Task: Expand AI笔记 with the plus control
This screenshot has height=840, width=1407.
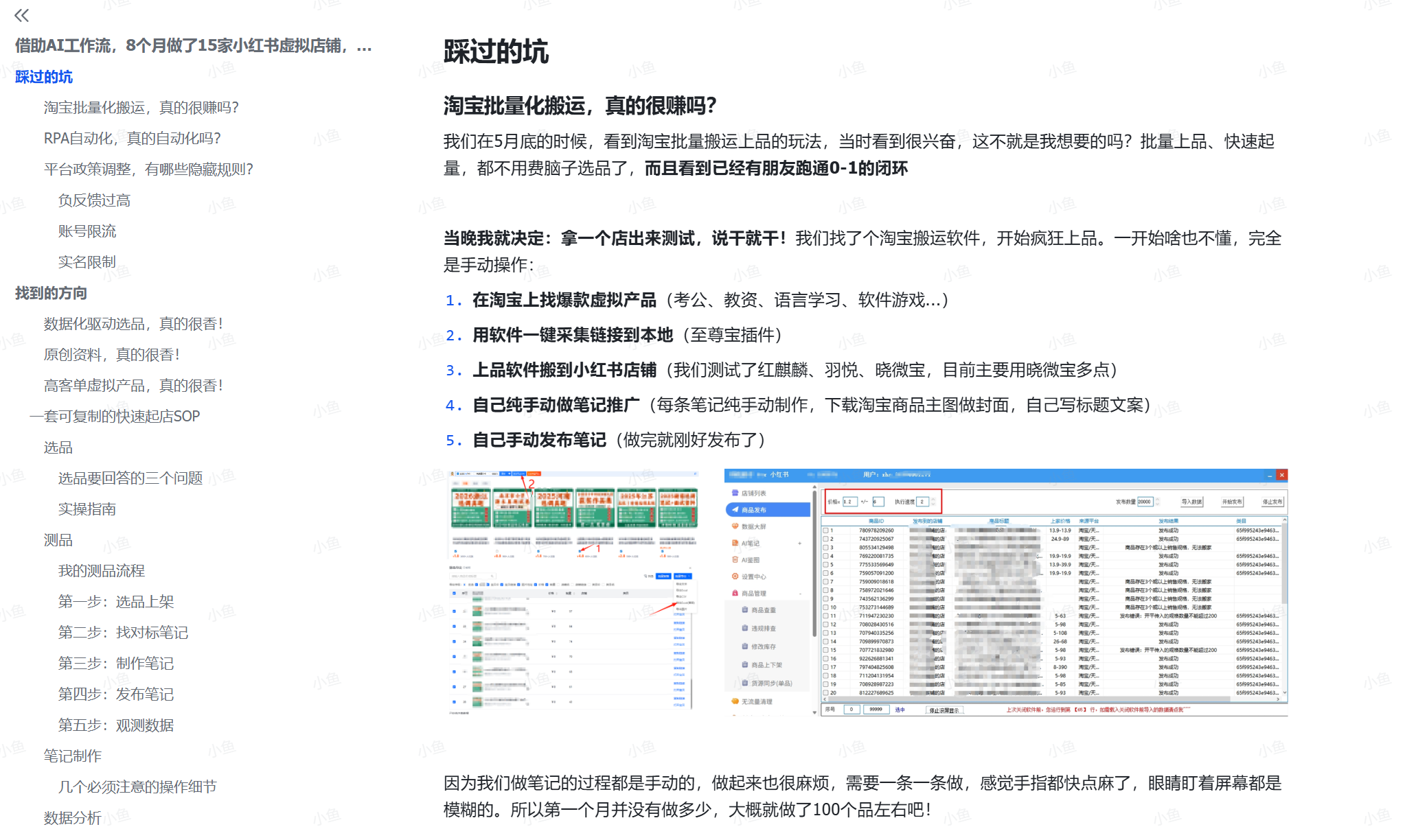Action: (799, 544)
